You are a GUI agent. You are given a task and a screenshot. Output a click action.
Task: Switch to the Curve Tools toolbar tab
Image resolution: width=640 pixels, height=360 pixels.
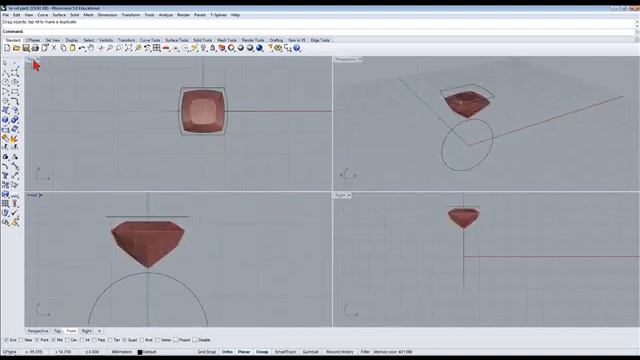point(150,40)
